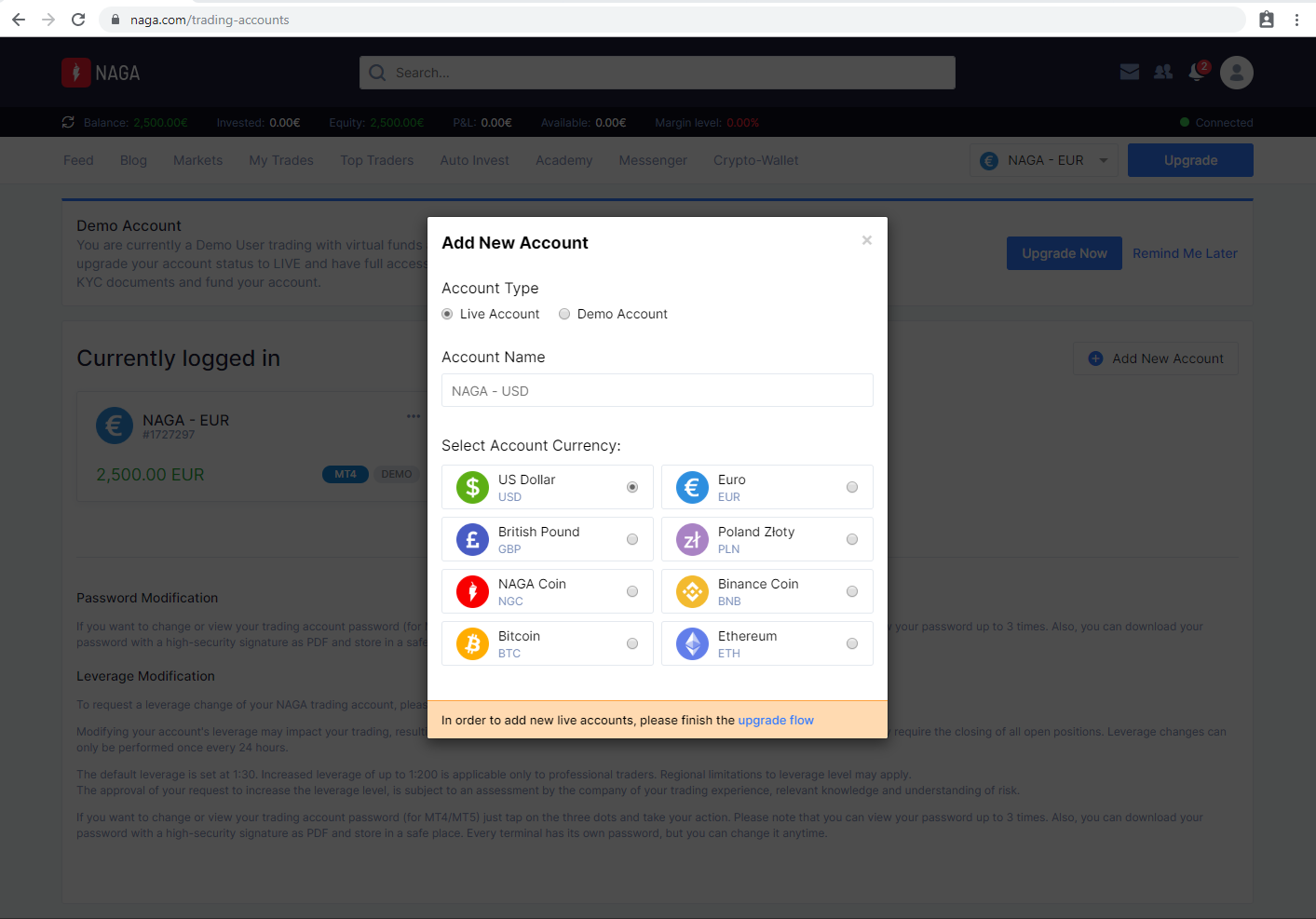Screen dimensions: 1316x919
Task: Click the US Dollar currency icon
Action: point(472,487)
